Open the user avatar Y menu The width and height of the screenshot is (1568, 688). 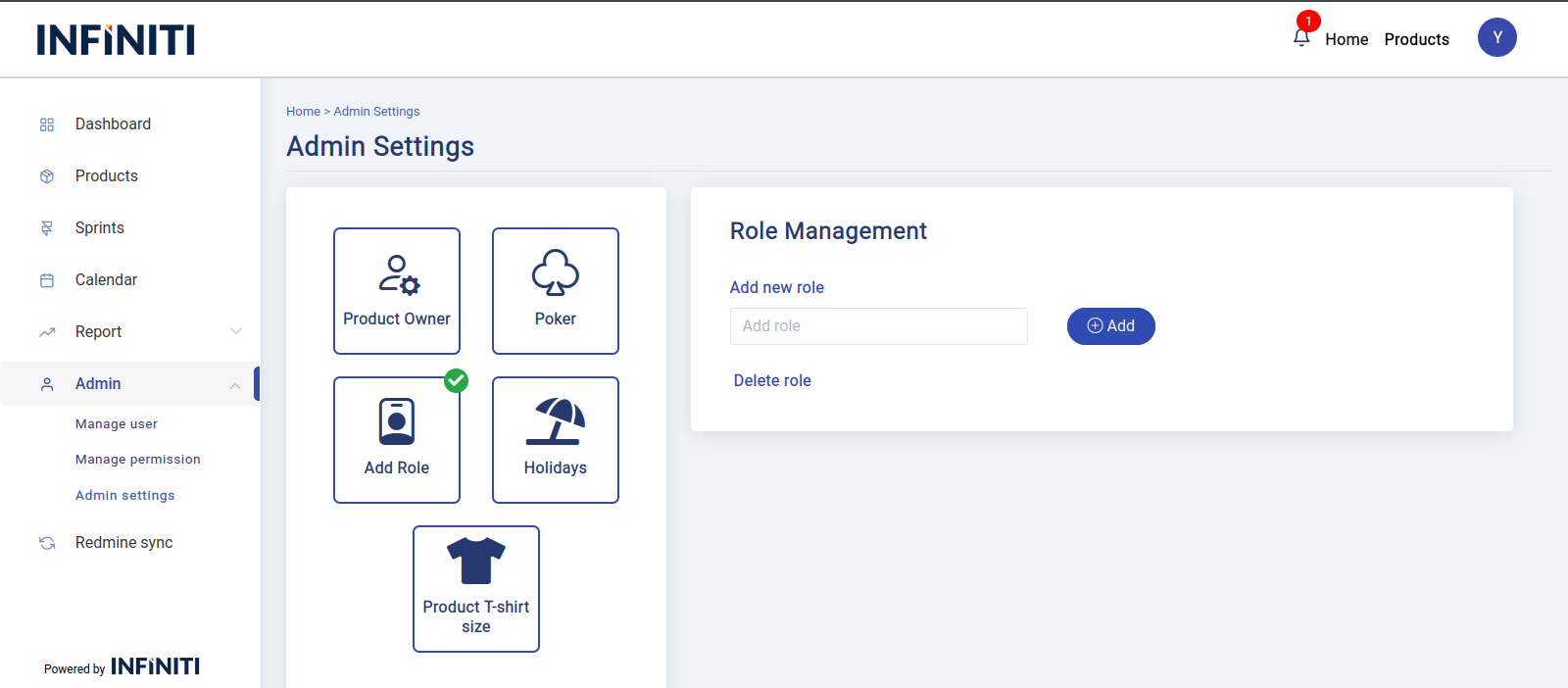click(1496, 37)
